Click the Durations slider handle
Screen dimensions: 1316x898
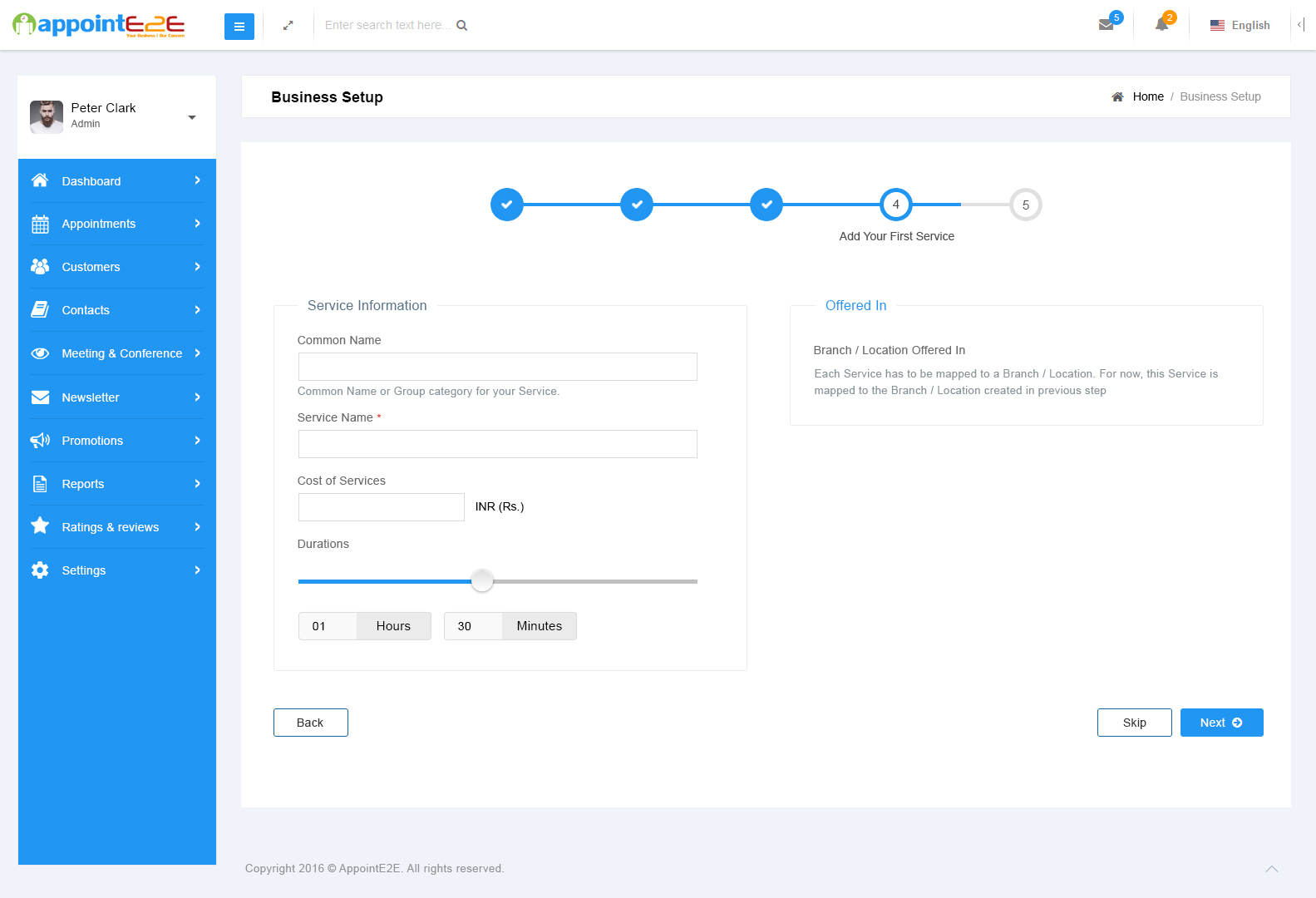[x=482, y=580]
